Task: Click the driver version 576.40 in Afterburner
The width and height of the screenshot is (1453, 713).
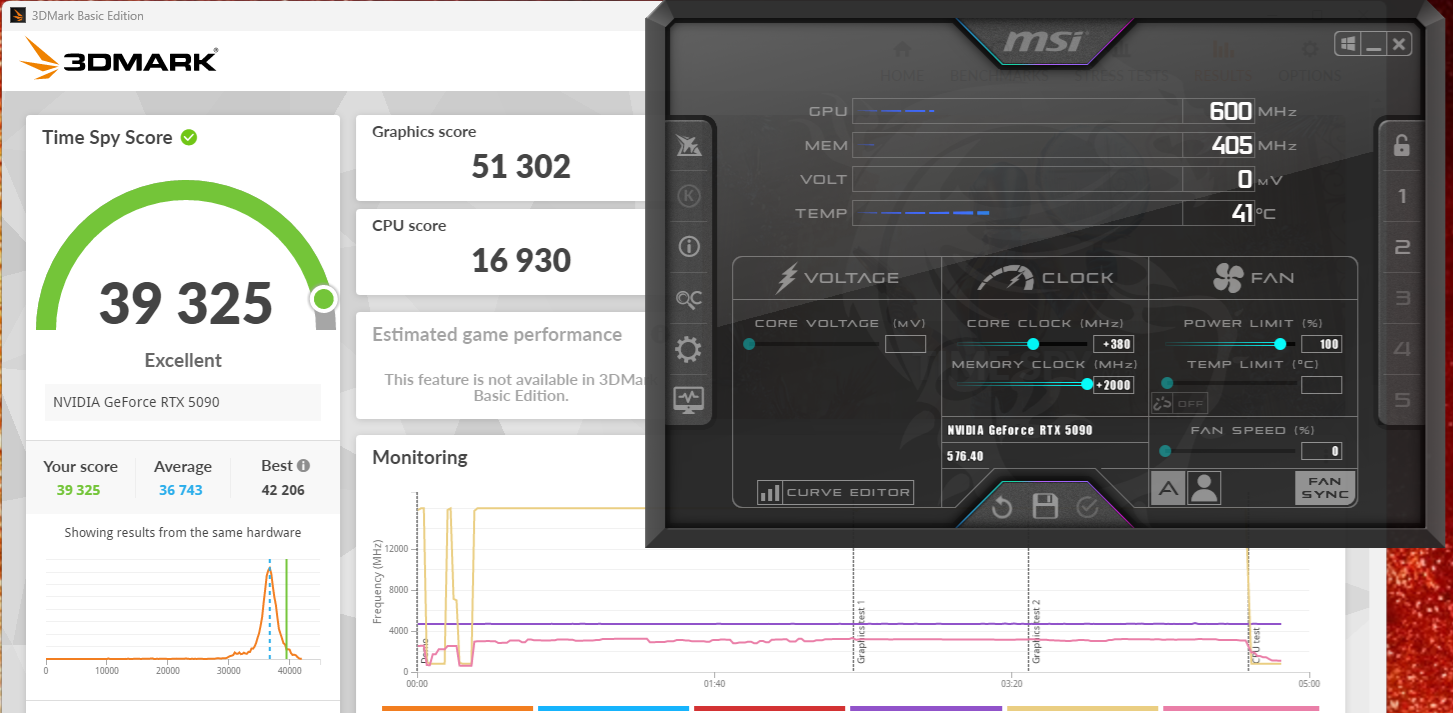Action: tap(965, 456)
